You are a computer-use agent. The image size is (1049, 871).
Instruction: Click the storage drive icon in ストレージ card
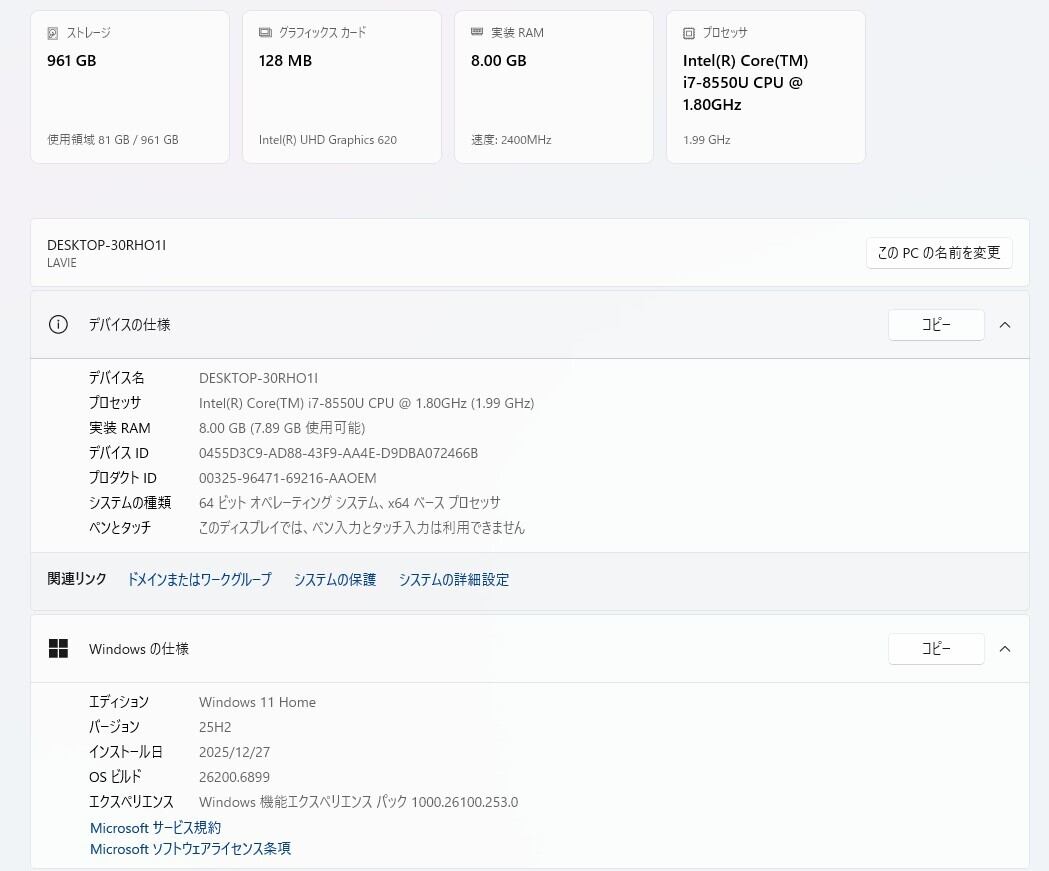[53, 33]
